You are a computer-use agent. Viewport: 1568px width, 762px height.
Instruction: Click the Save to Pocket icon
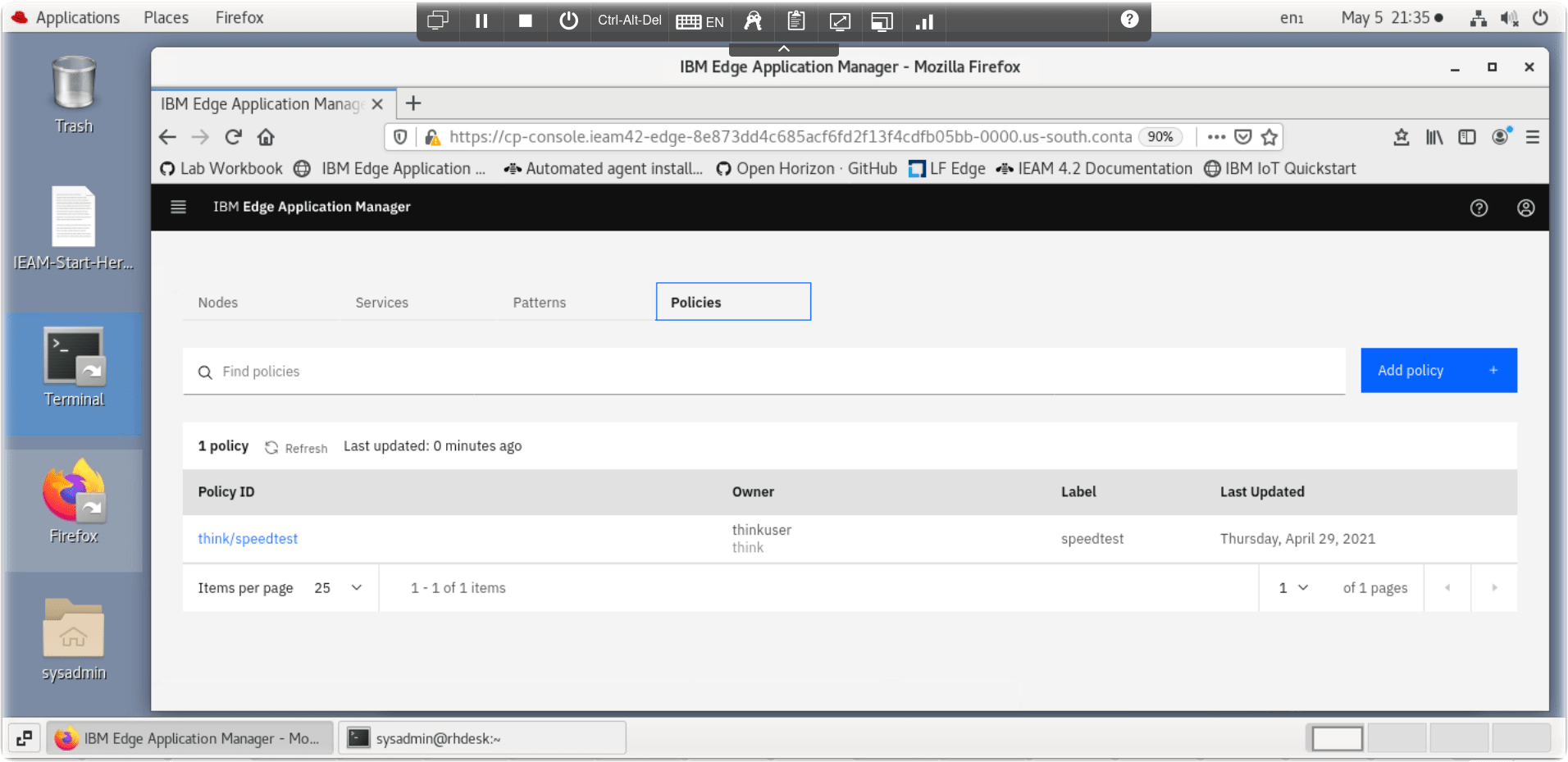pos(1243,137)
